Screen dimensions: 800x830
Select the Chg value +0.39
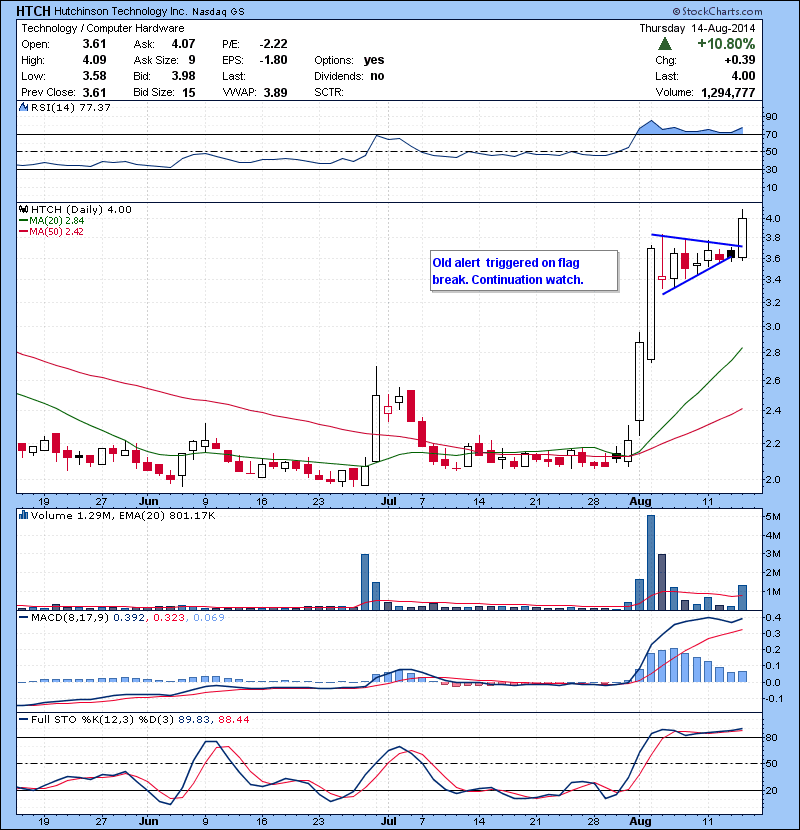(x=740, y=60)
